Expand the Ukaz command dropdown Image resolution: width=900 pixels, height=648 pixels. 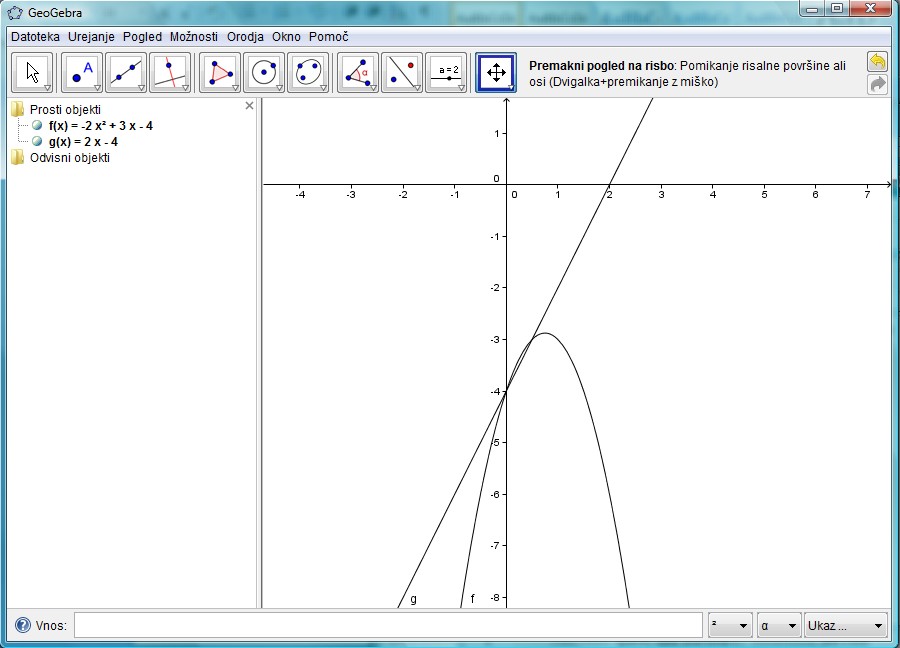point(846,626)
